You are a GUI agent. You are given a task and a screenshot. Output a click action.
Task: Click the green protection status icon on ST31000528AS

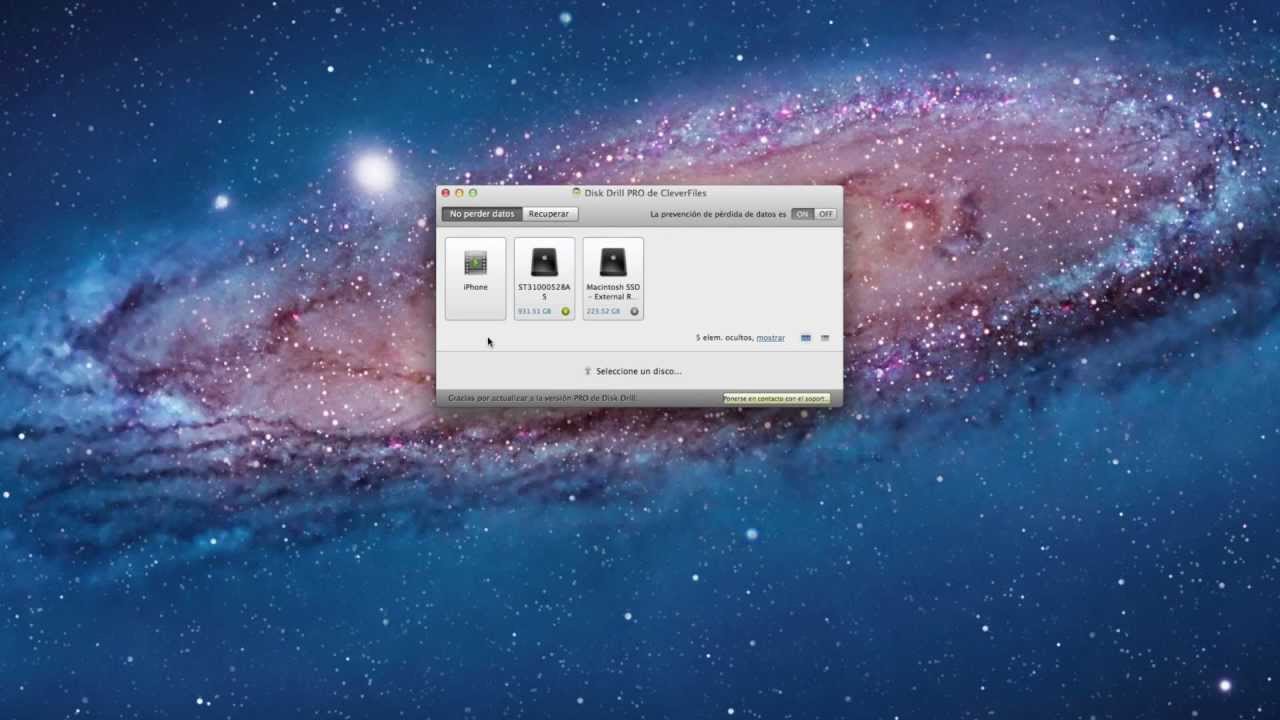click(565, 311)
